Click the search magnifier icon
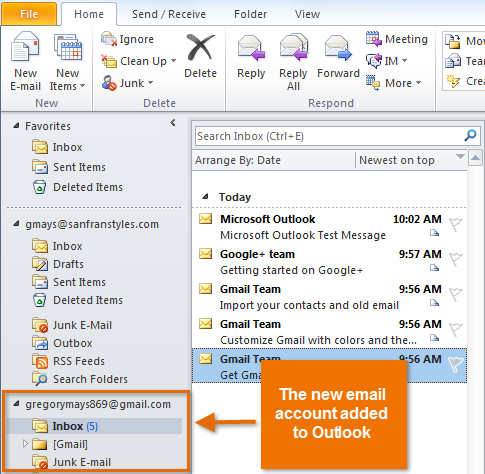The height and width of the screenshot is (474, 485). [x=470, y=136]
